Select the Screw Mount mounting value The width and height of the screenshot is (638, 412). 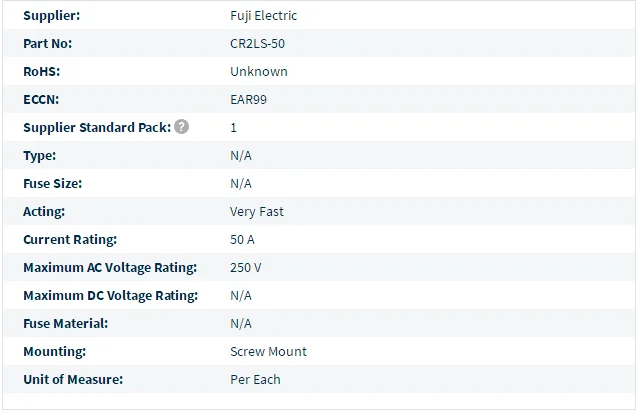coord(269,351)
